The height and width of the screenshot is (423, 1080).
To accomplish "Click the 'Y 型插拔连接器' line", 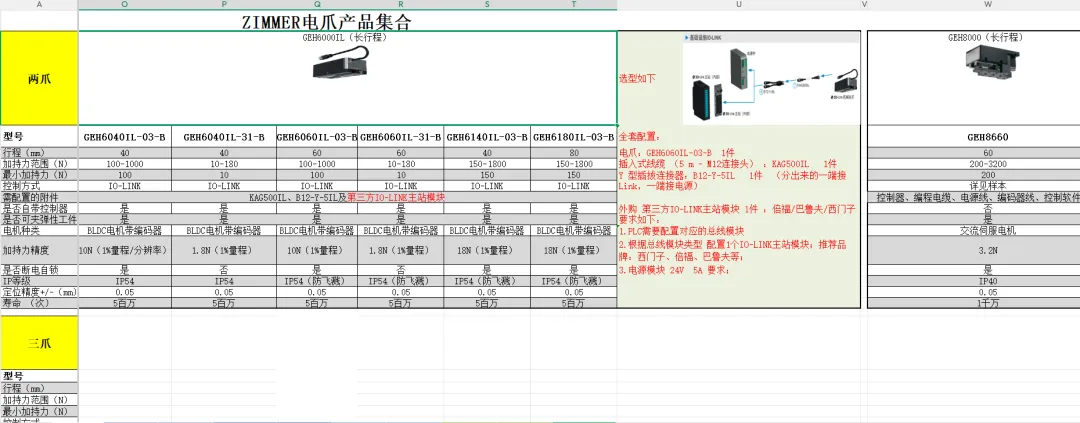I will point(733,181).
